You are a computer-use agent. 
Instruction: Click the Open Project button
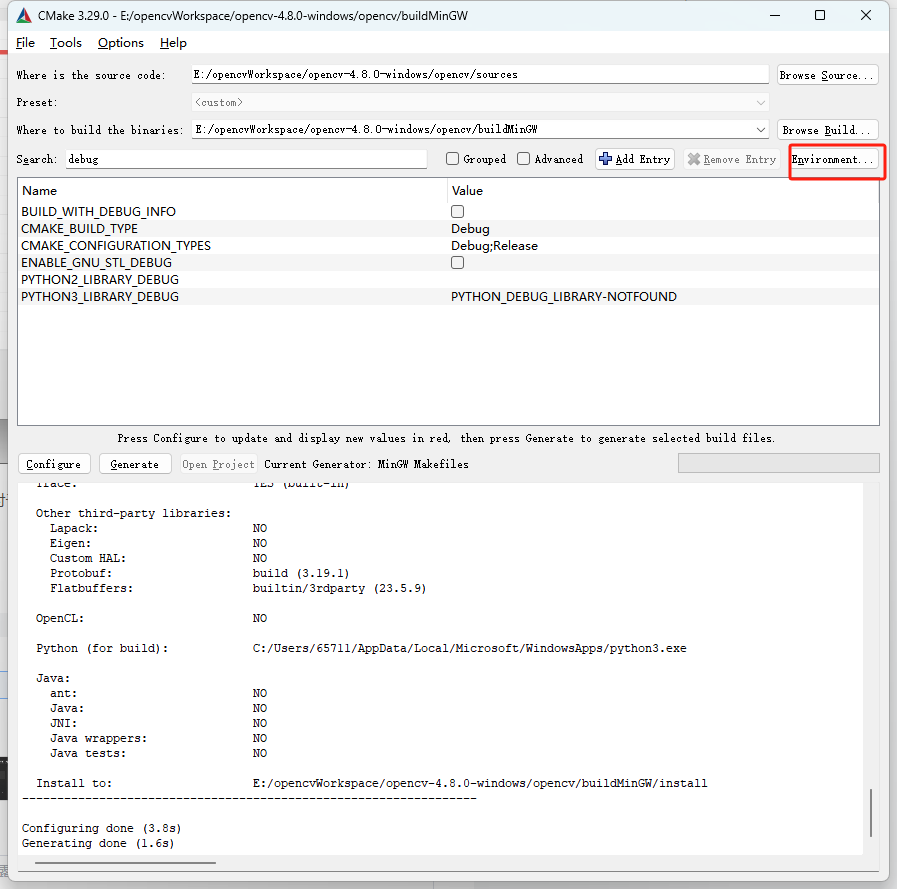[x=219, y=464]
